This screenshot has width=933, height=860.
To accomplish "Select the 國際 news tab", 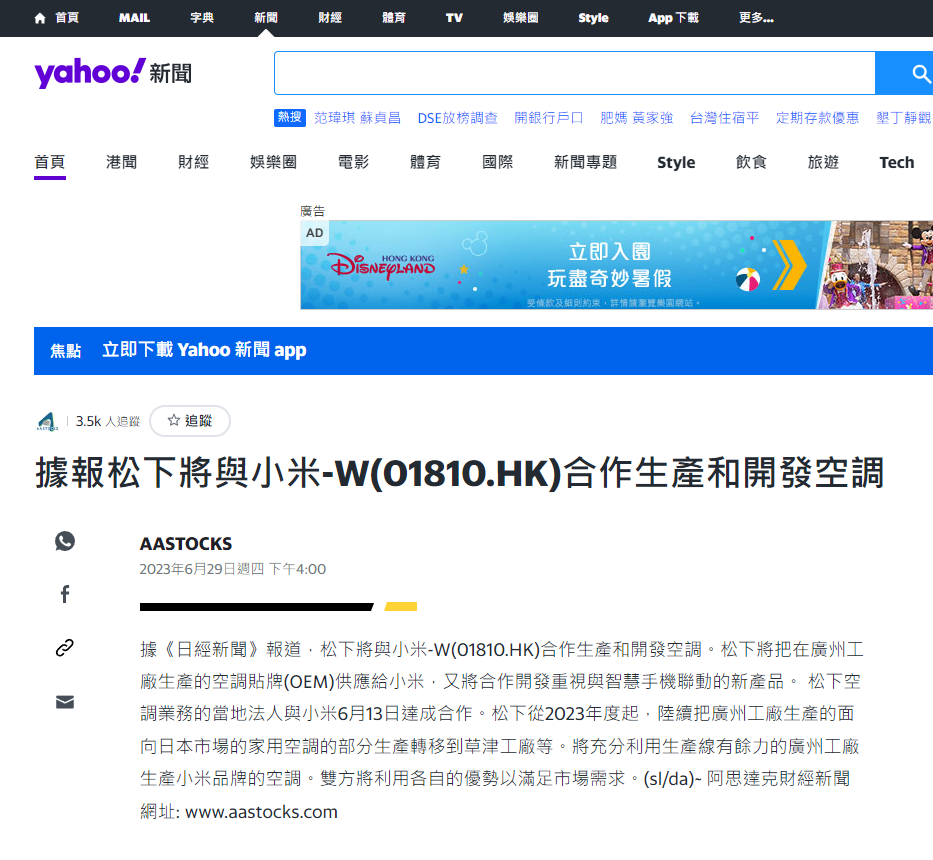I will click(497, 162).
